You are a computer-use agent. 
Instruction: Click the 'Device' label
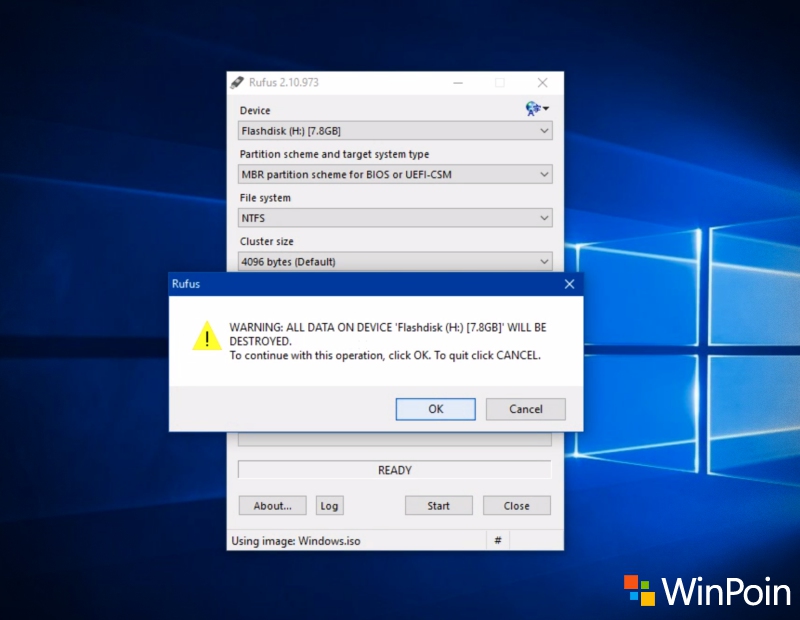255,111
